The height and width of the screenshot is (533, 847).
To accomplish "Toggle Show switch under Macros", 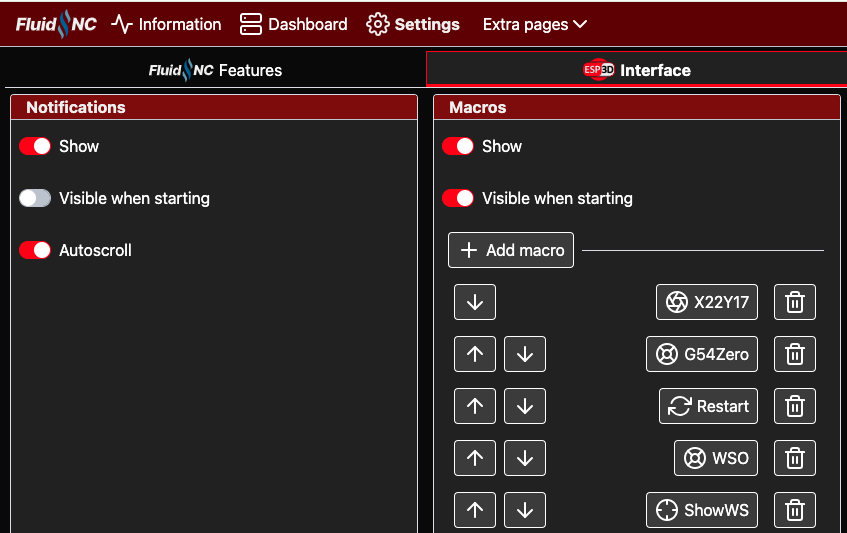I will coord(458,146).
